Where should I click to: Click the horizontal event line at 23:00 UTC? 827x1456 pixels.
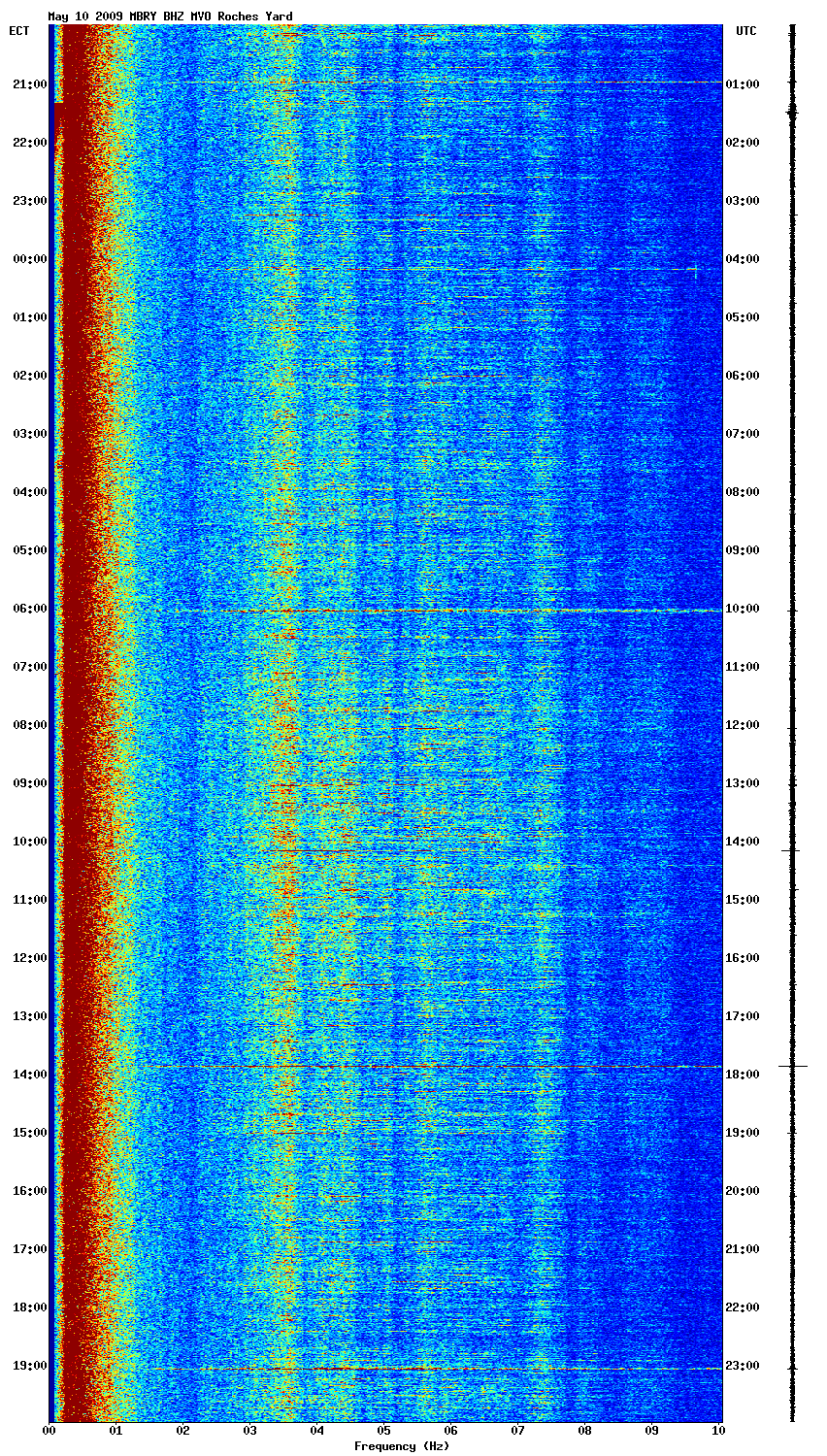pyautogui.click(x=437, y=1369)
